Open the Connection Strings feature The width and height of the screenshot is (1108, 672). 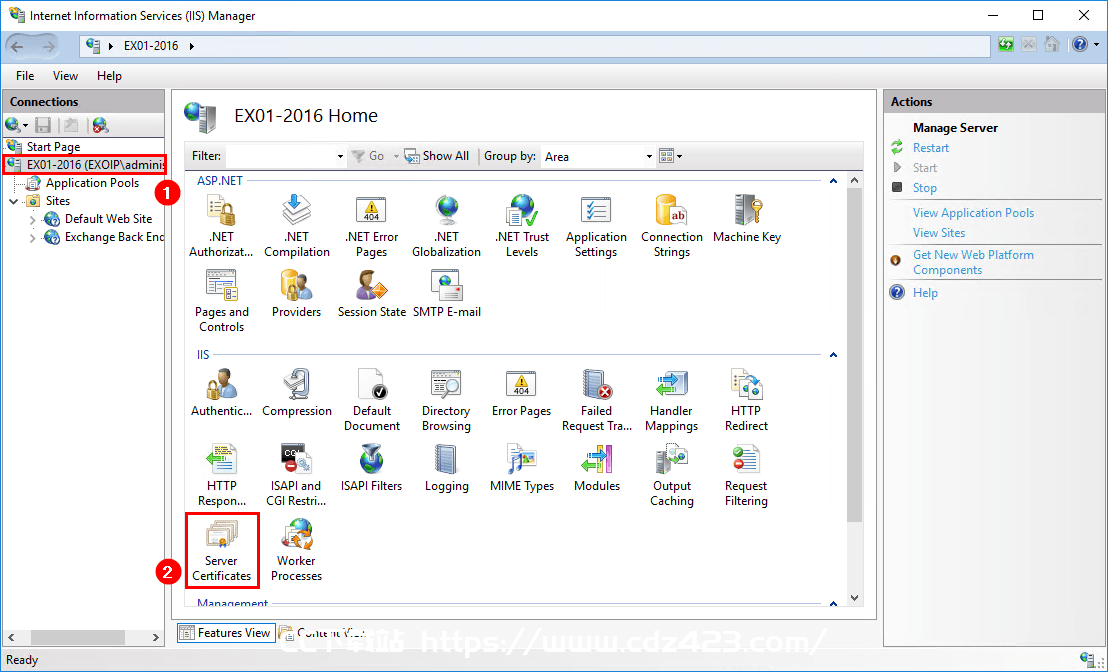pos(672,226)
